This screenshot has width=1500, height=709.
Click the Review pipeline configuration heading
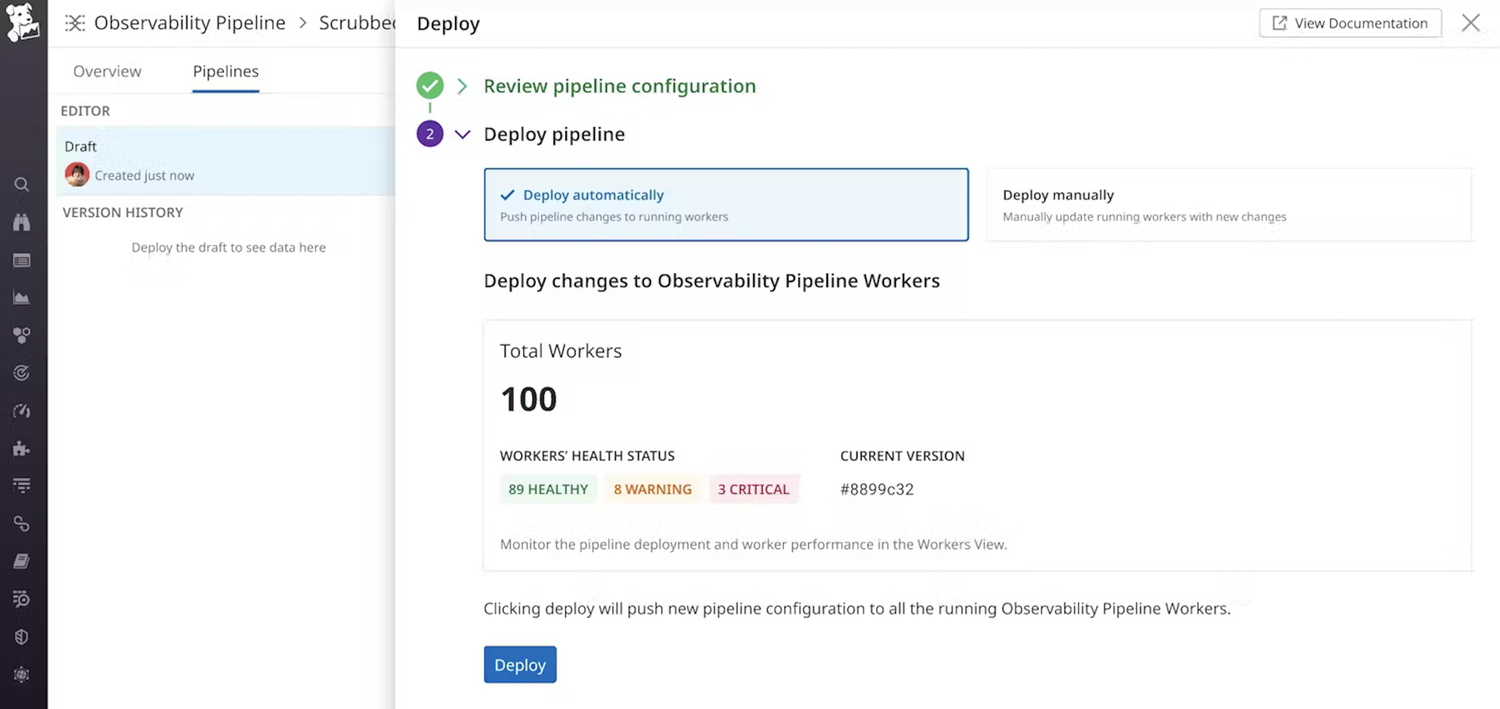(x=620, y=86)
